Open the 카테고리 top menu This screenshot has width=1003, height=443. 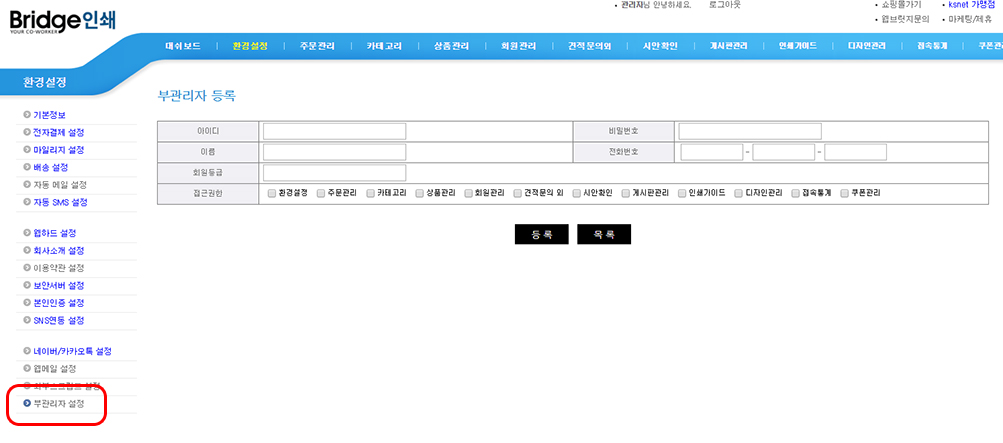tap(384, 46)
